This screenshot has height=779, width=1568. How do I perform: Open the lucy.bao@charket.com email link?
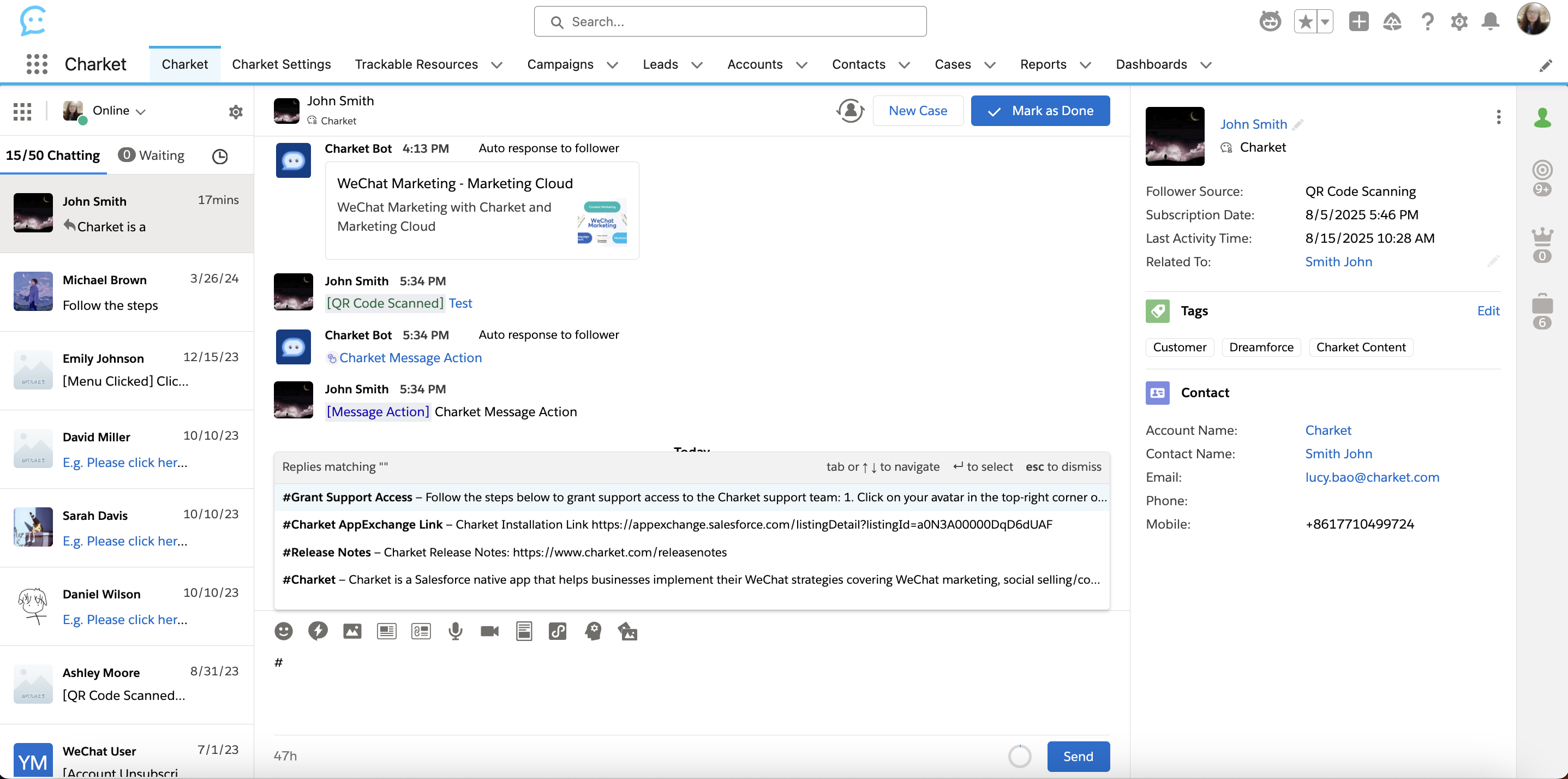(1373, 477)
